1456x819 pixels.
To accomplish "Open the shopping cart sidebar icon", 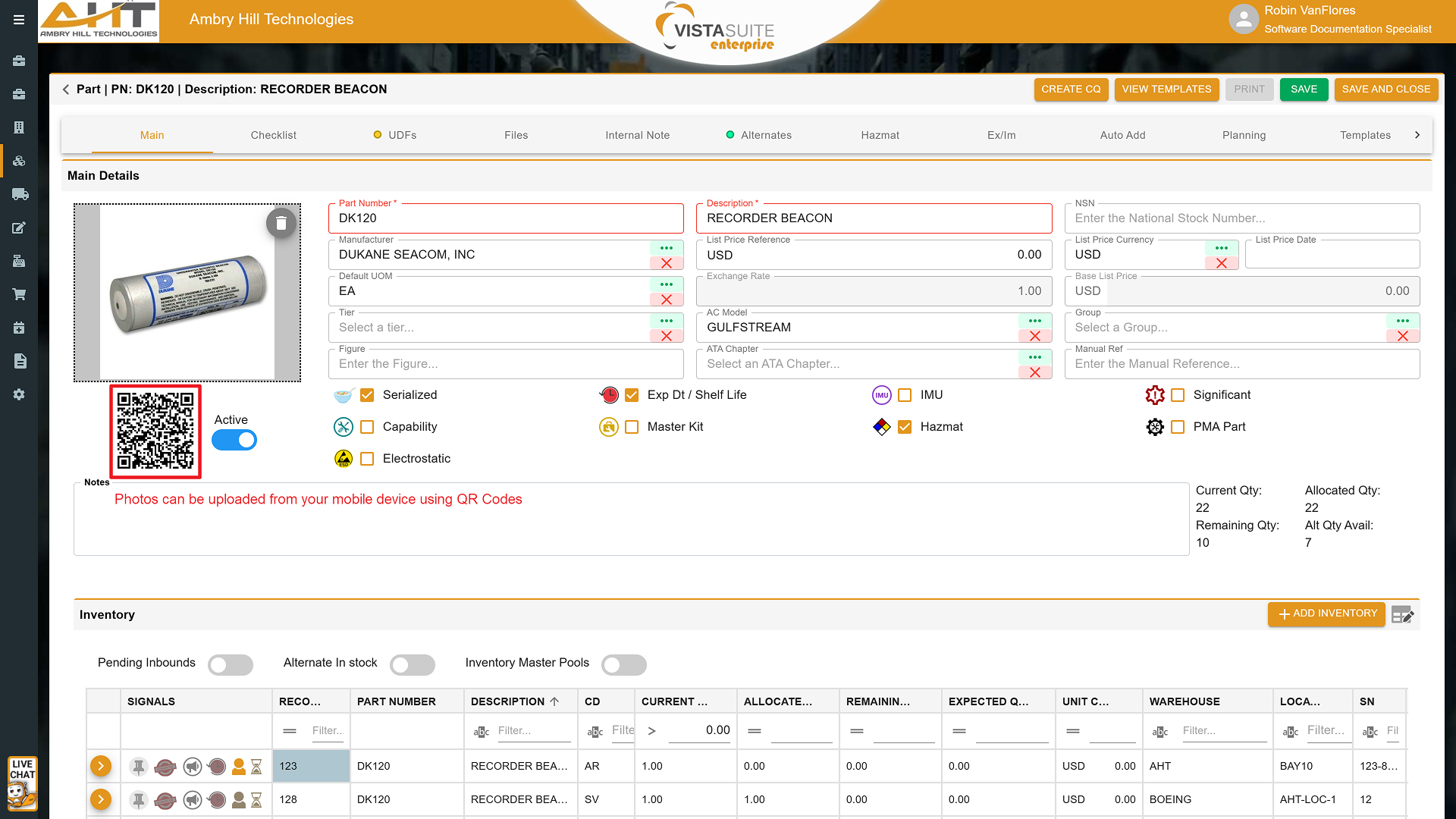I will click(x=19, y=294).
